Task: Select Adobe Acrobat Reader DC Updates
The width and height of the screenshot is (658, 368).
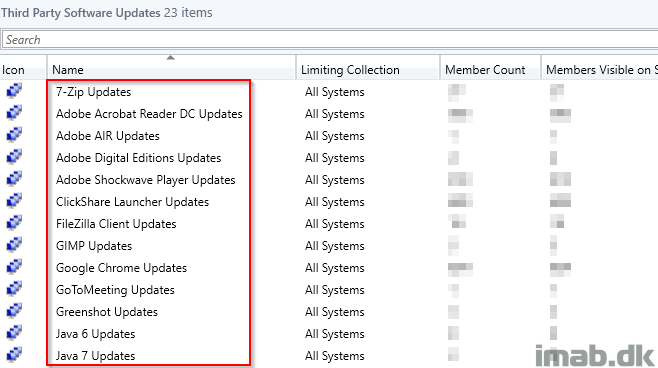Action: 149,114
